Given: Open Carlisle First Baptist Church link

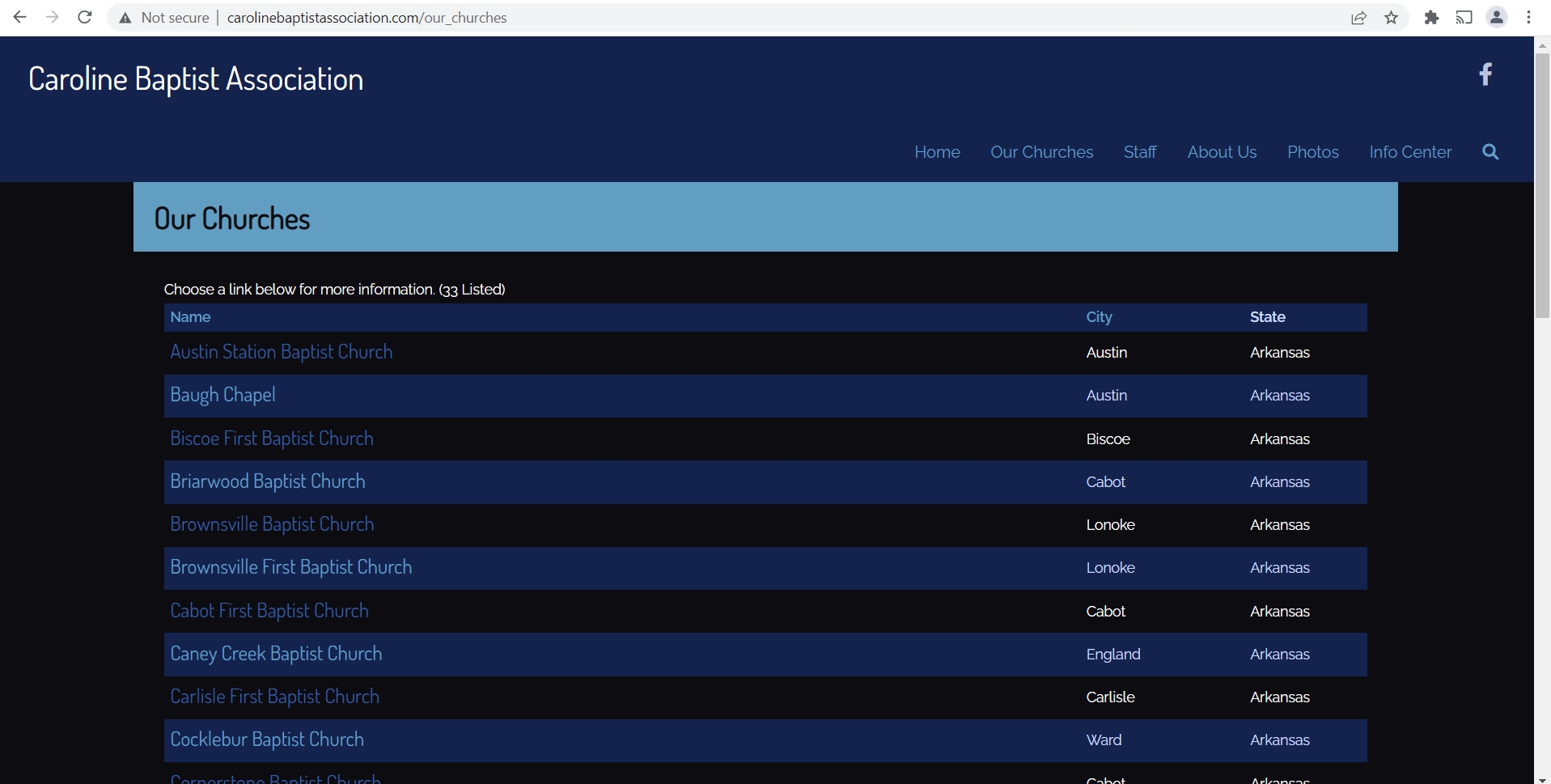Looking at the screenshot, I should point(274,697).
